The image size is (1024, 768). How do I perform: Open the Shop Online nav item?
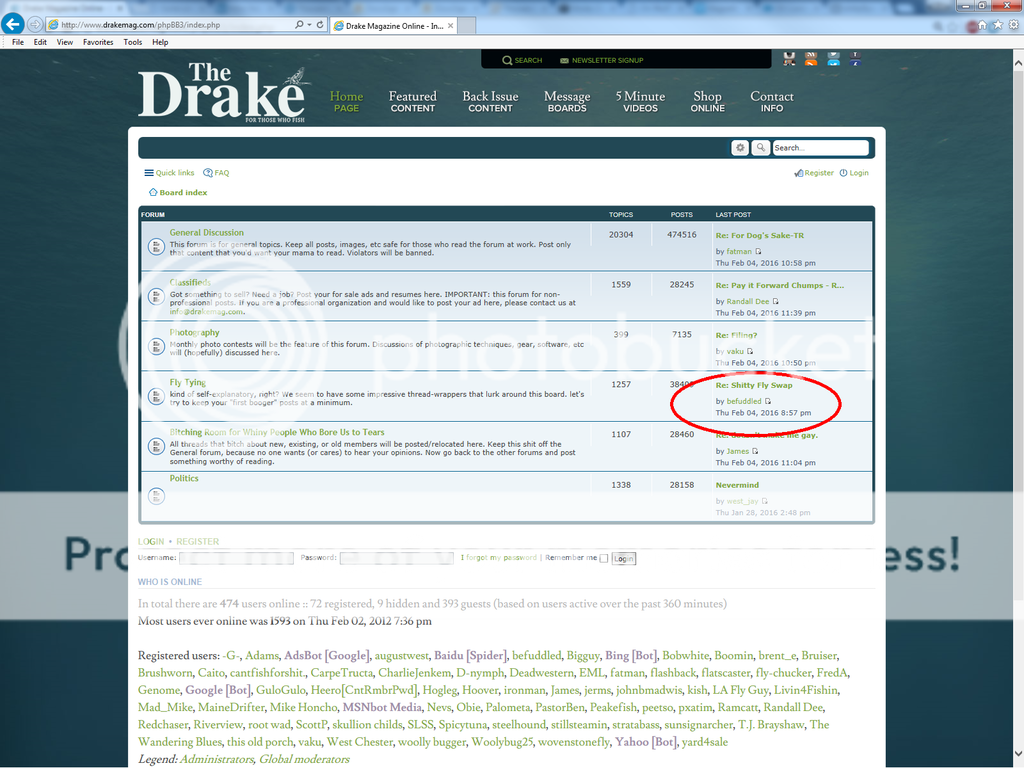707,101
